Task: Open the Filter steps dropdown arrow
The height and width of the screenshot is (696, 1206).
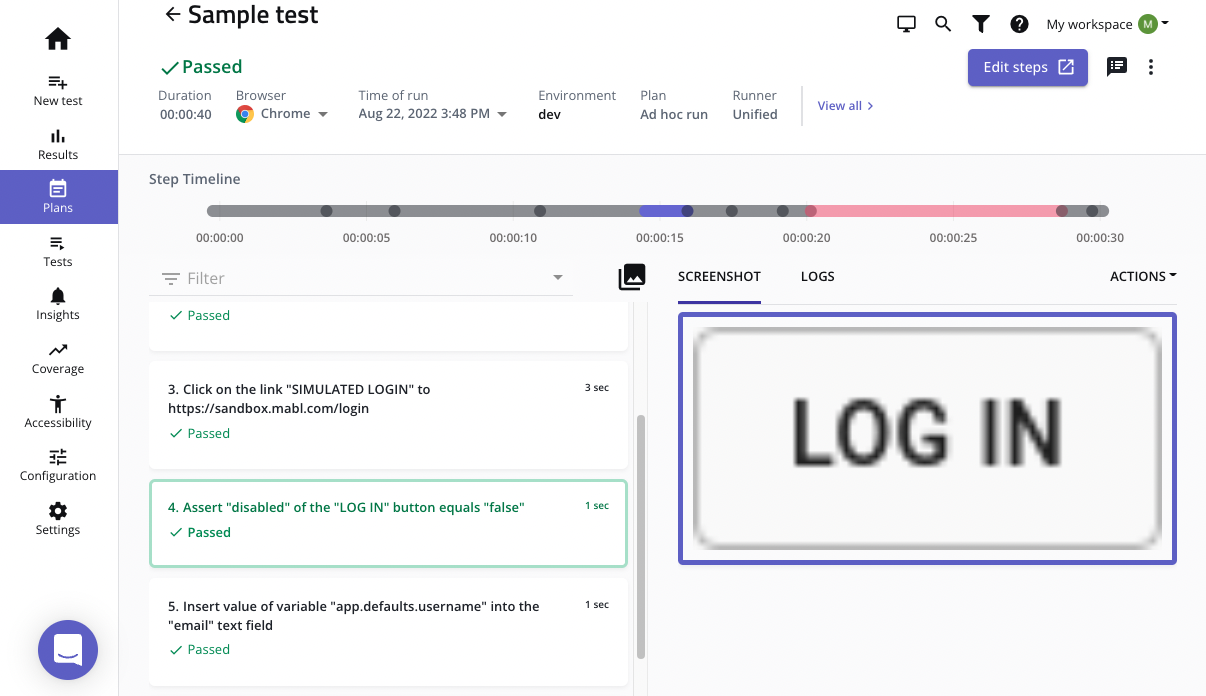Action: [x=558, y=278]
